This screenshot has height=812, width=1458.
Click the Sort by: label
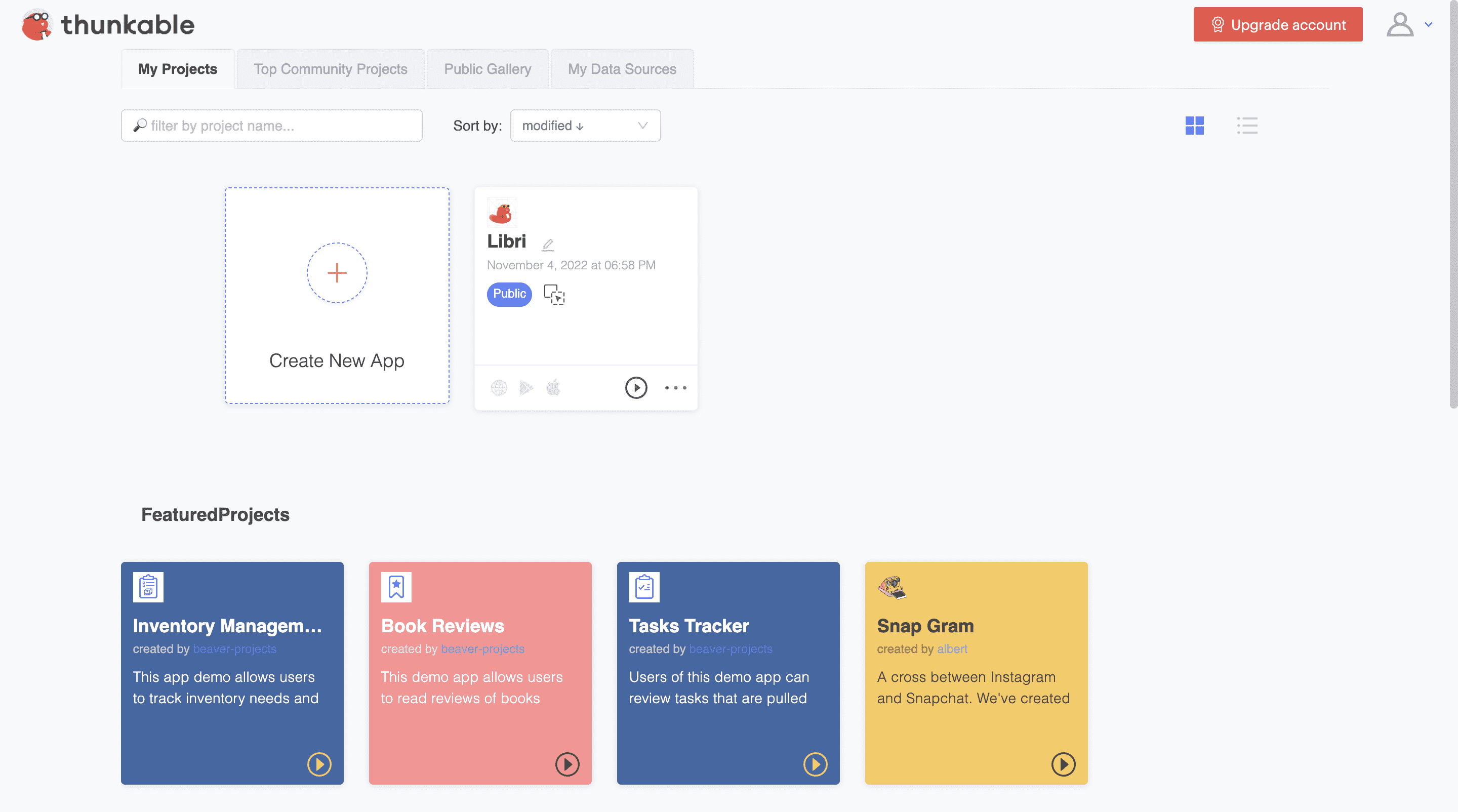tap(477, 126)
